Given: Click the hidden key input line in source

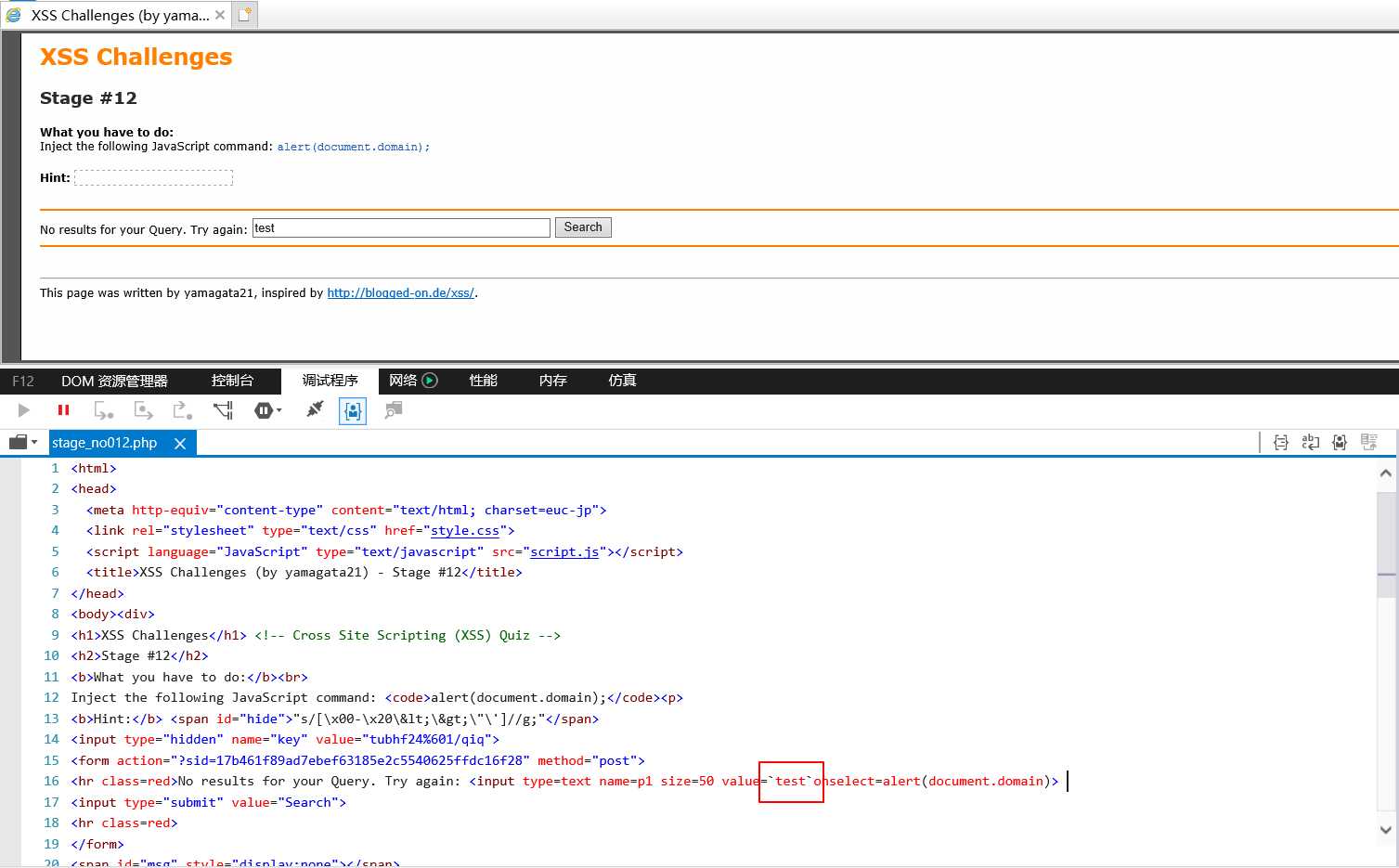Looking at the screenshot, I should (x=285, y=740).
